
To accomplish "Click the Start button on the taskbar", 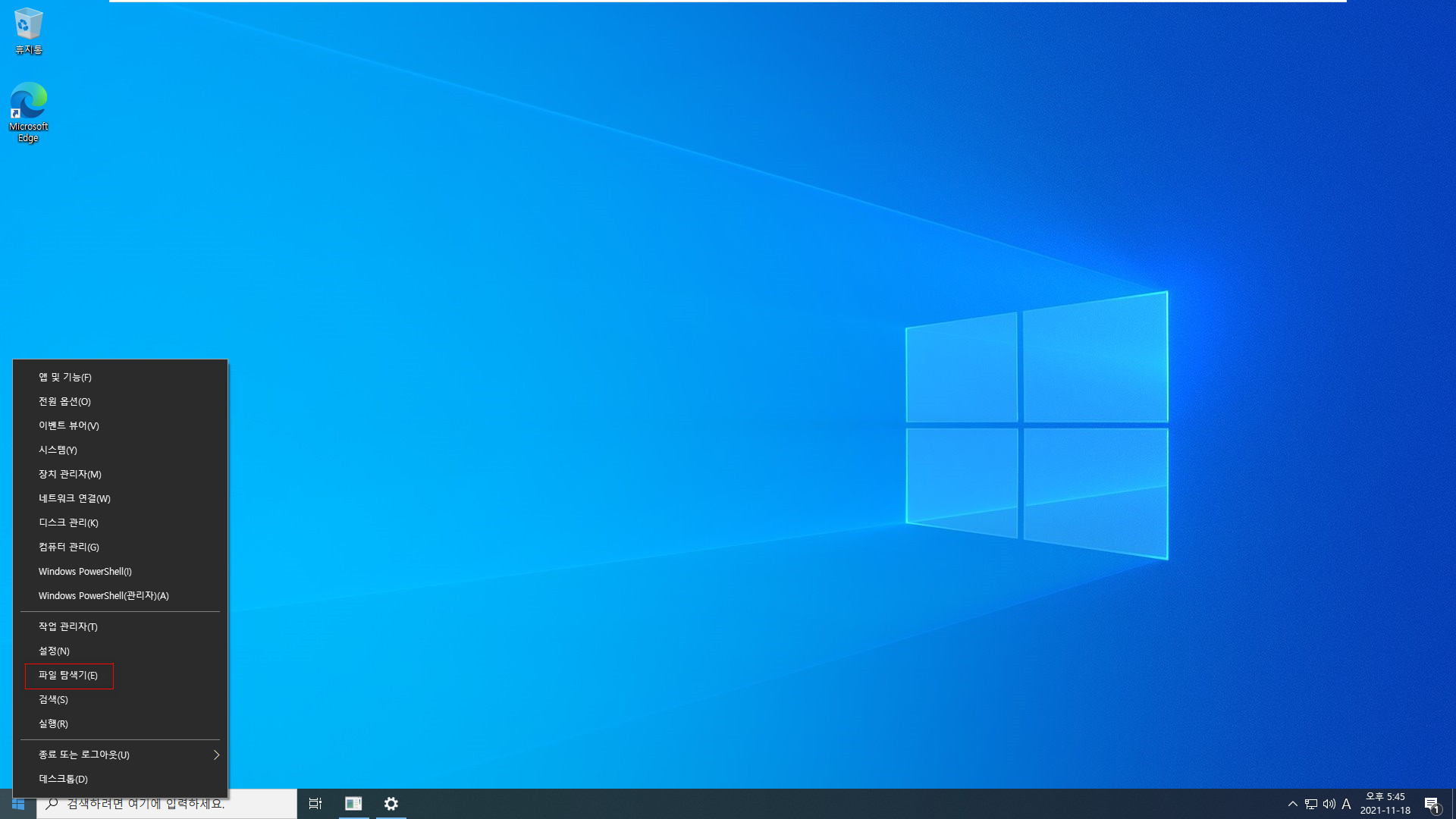I will [18, 803].
